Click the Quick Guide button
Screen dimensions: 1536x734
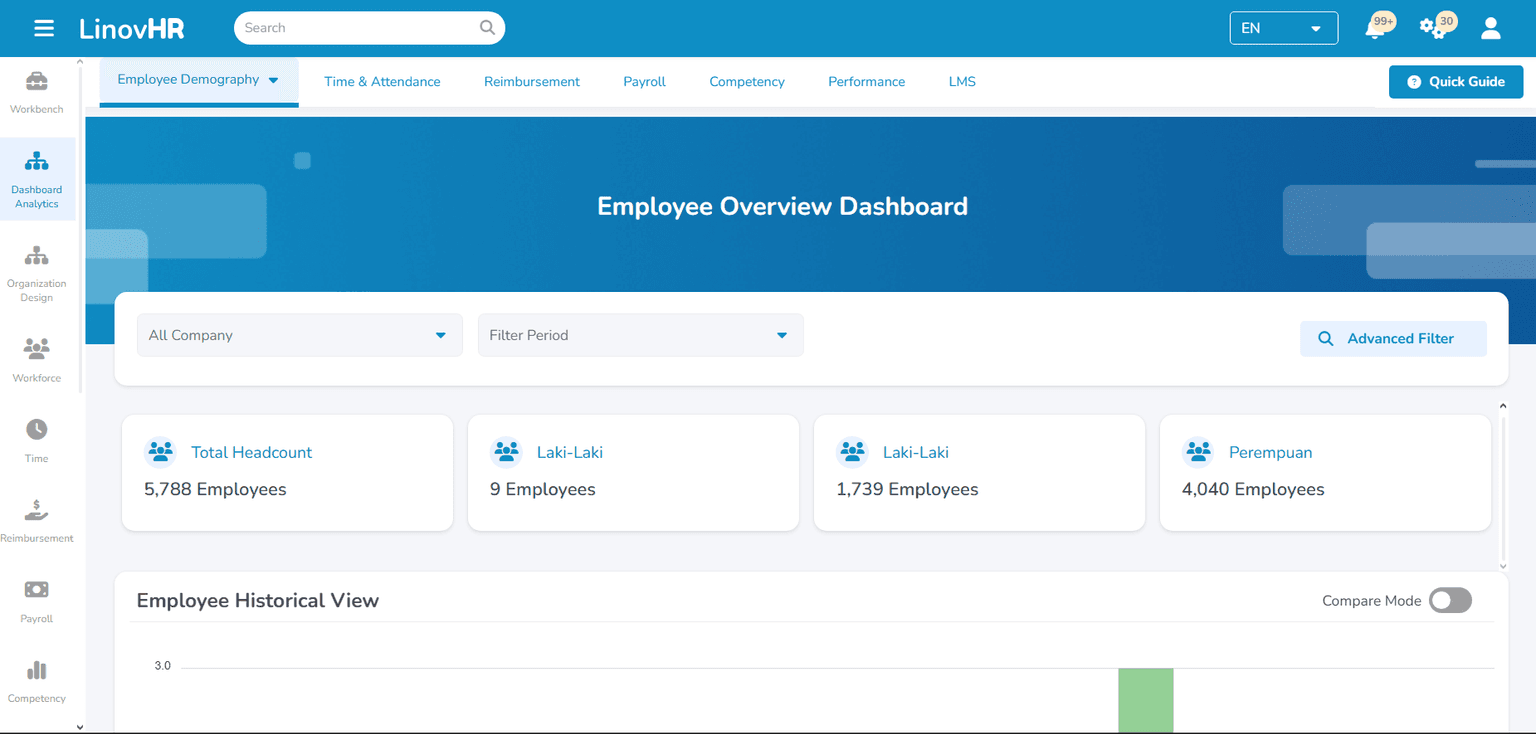[x=1456, y=82]
